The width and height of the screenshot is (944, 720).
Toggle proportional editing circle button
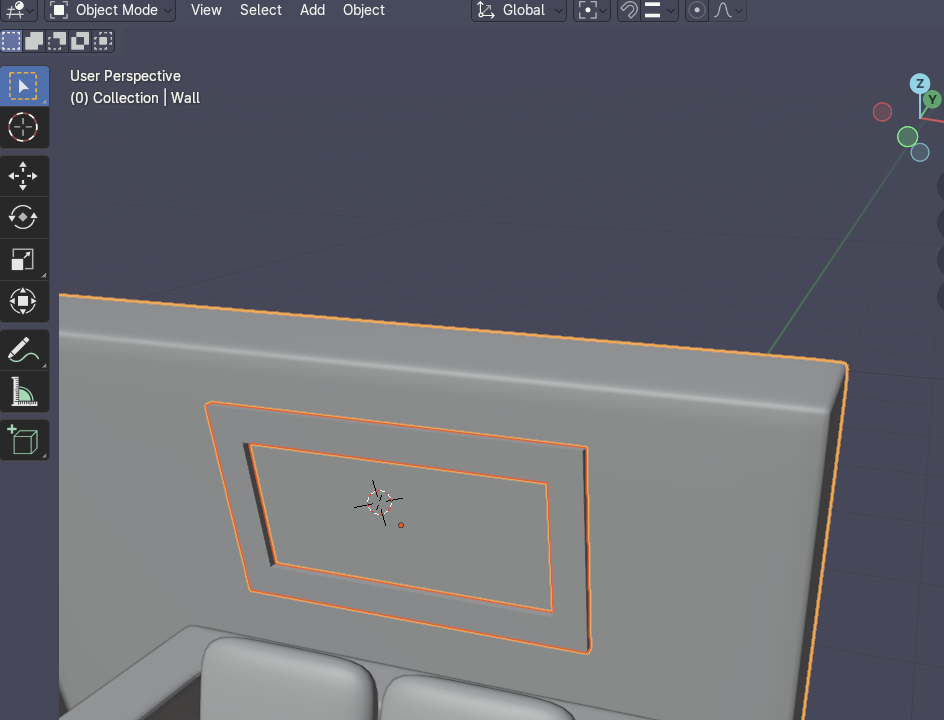pyautogui.click(x=697, y=10)
